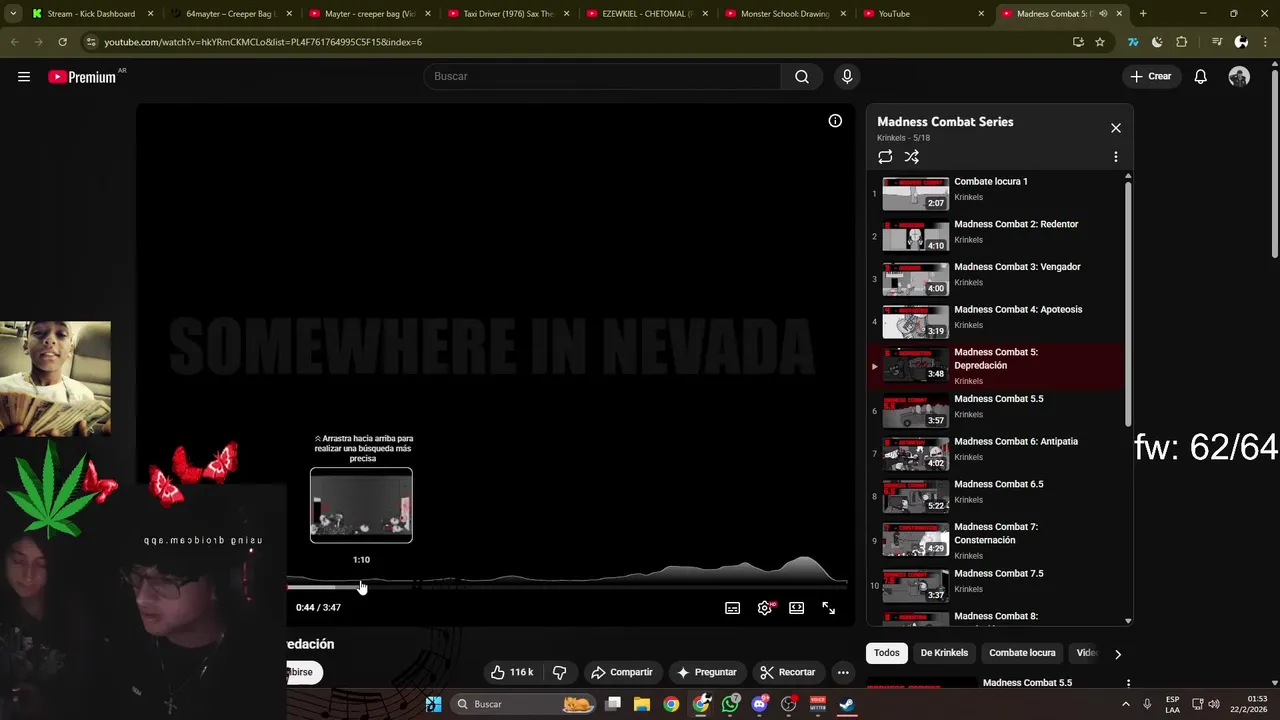Screen dimensions: 1280x720
Task: Open the YouTube hamburger guide menu
Action: pyautogui.click(x=24, y=77)
